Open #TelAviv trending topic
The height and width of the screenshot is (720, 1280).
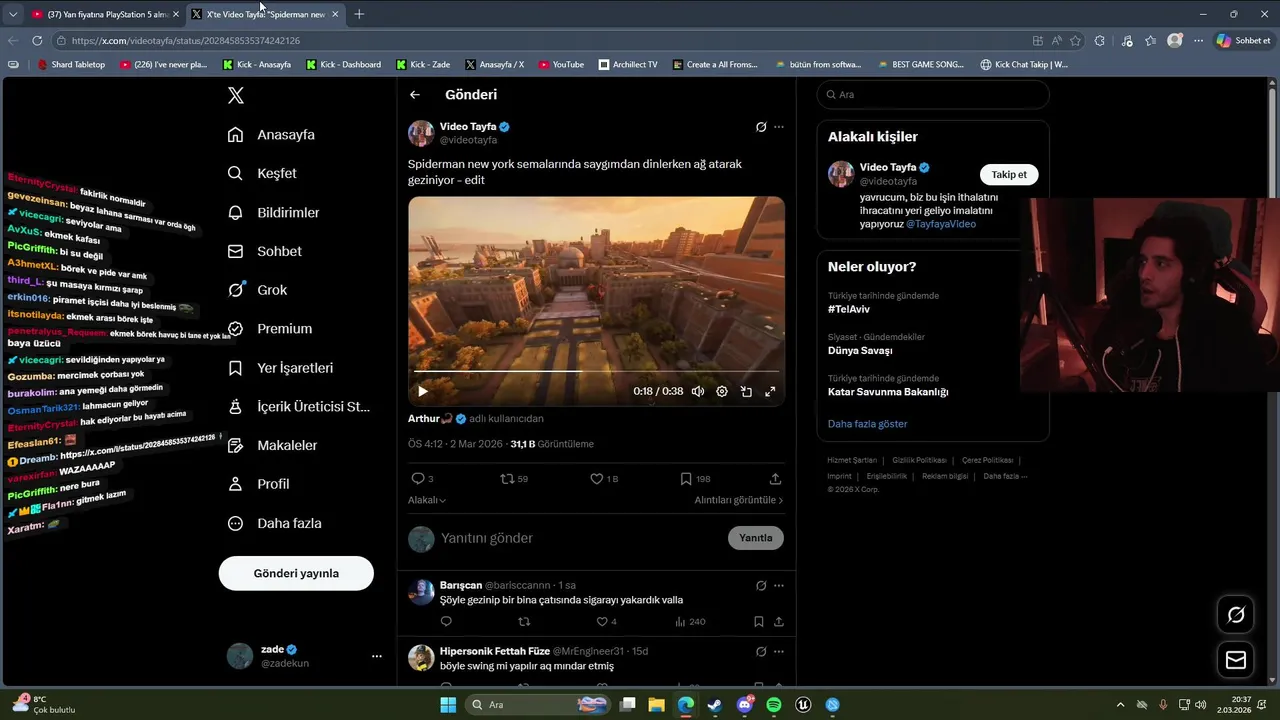[x=849, y=309]
